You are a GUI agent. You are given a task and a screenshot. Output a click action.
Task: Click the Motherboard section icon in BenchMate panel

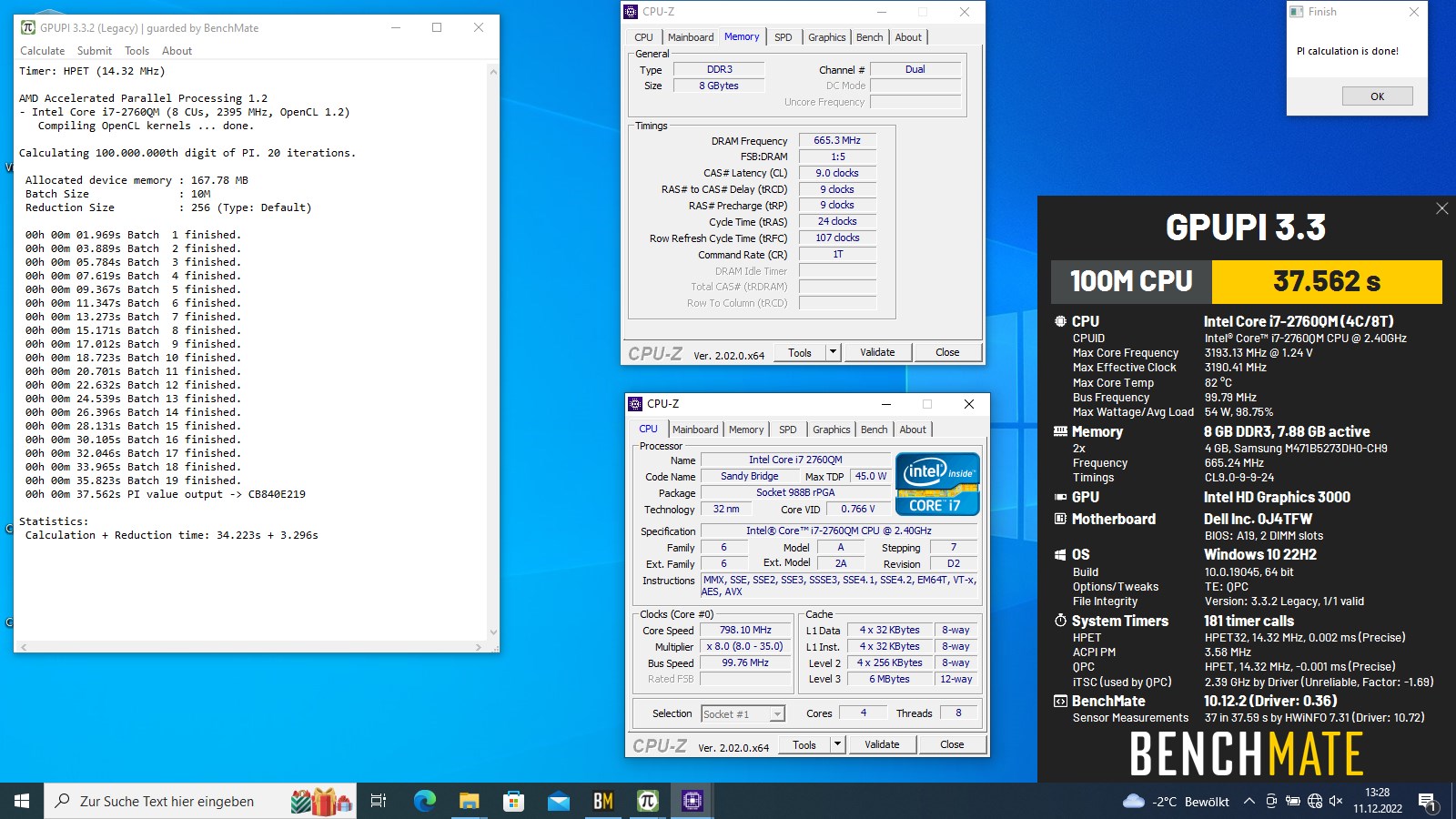1060,519
